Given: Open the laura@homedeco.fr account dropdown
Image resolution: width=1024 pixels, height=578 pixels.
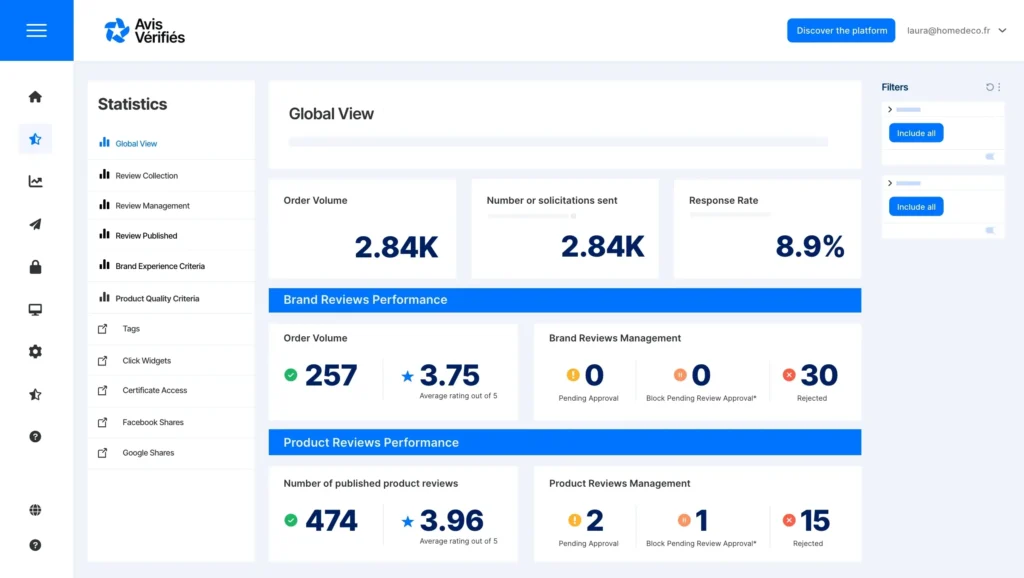Looking at the screenshot, I should tap(956, 31).
